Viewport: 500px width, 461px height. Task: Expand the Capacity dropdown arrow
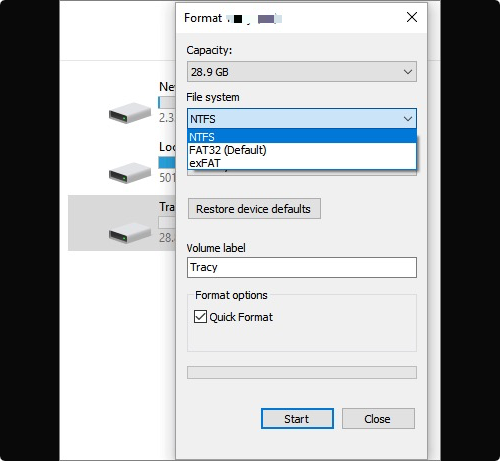pos(408,72)
